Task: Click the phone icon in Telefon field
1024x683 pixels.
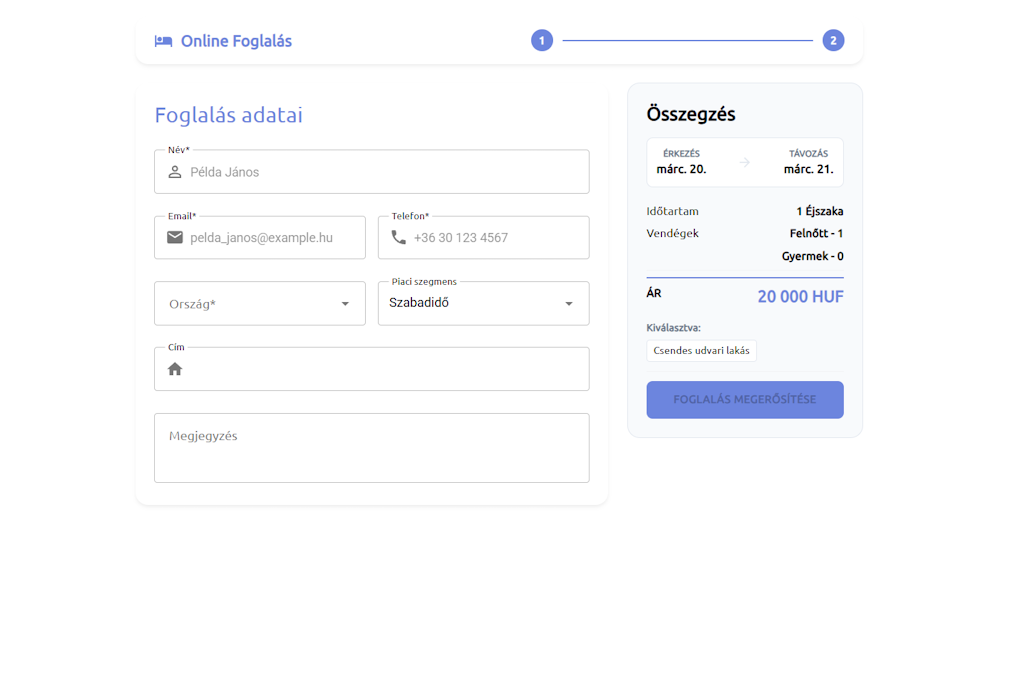Action: click(399, 238)
